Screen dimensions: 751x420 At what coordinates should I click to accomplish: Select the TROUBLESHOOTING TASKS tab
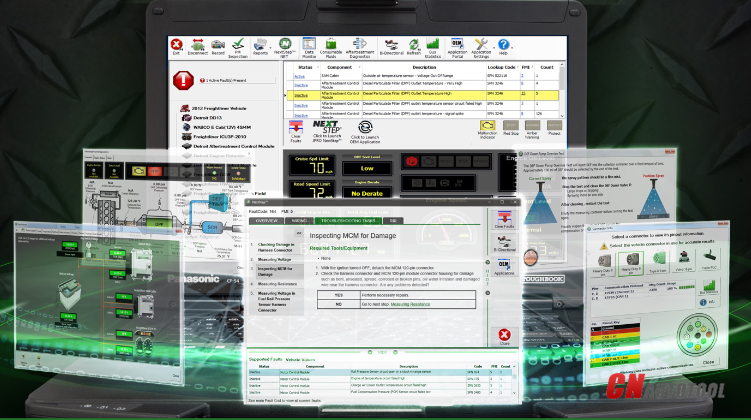[x=348, y=221]
